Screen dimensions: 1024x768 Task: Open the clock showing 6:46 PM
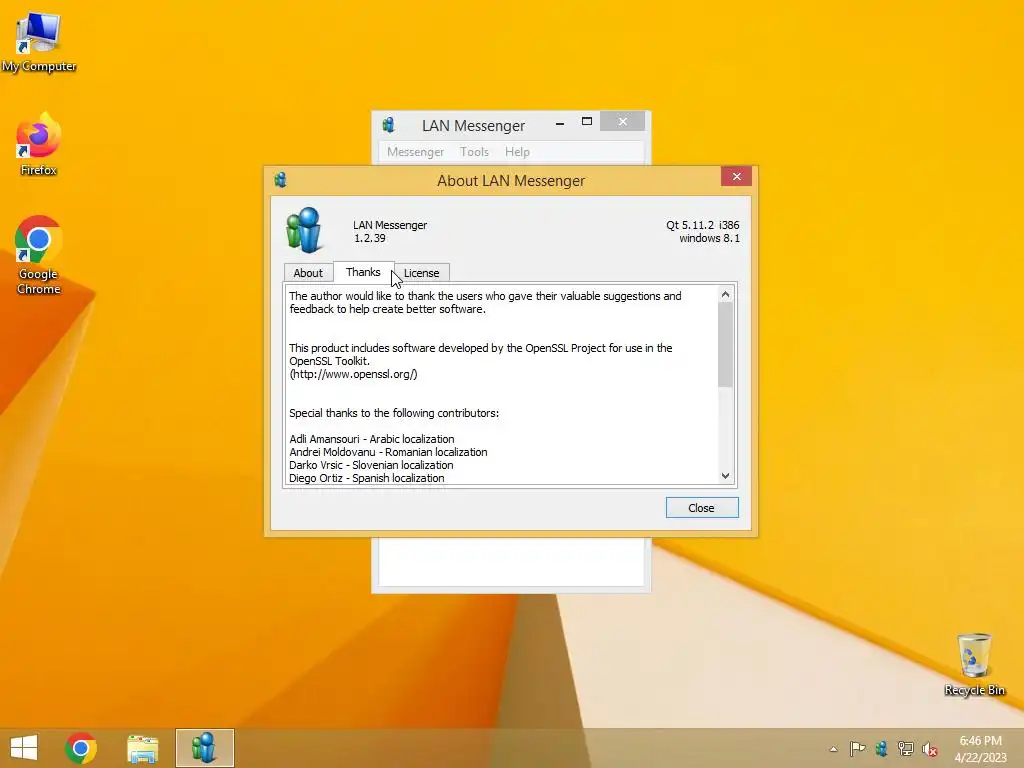[x=980, y=749]
